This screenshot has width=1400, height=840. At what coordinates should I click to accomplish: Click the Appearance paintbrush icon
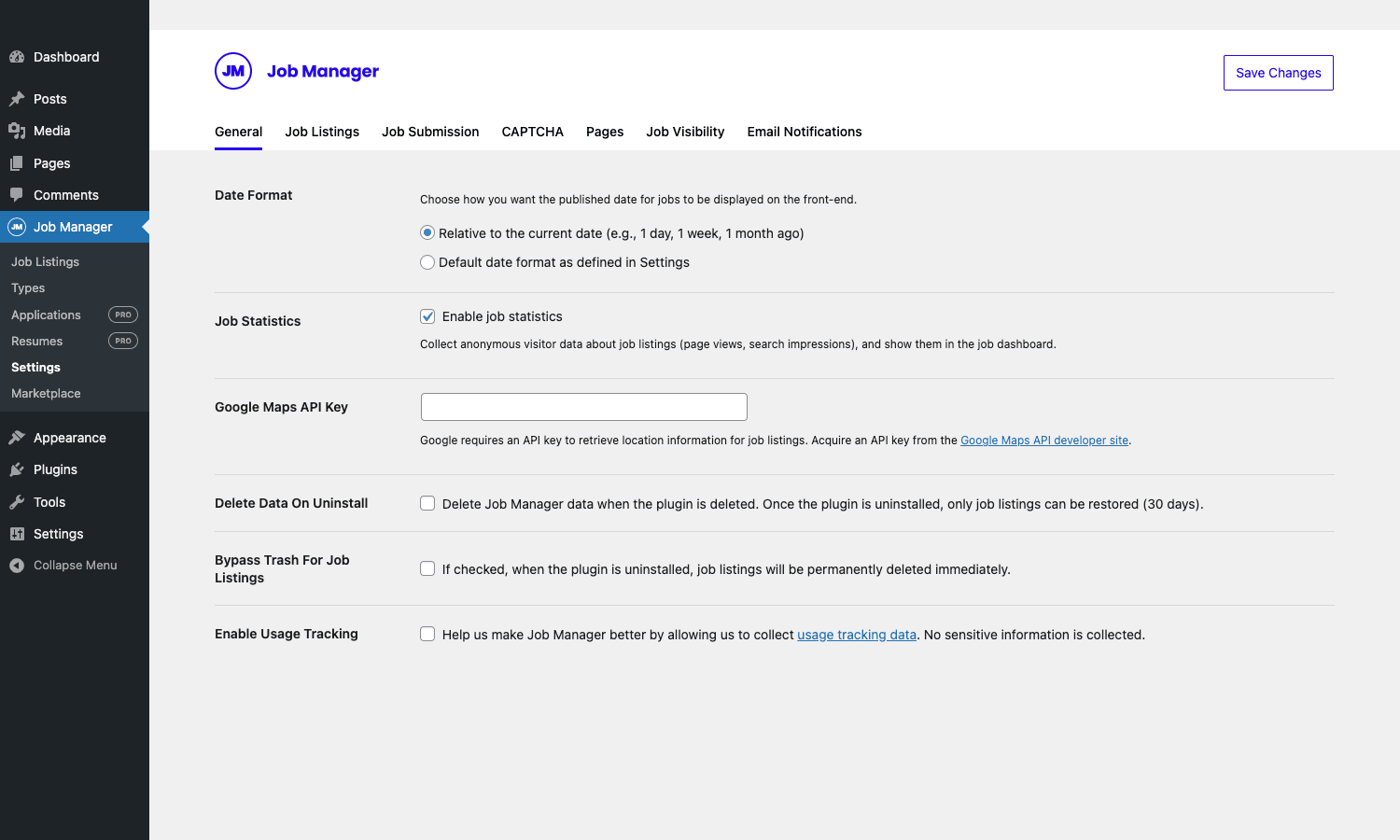click(x=17, y=438)
